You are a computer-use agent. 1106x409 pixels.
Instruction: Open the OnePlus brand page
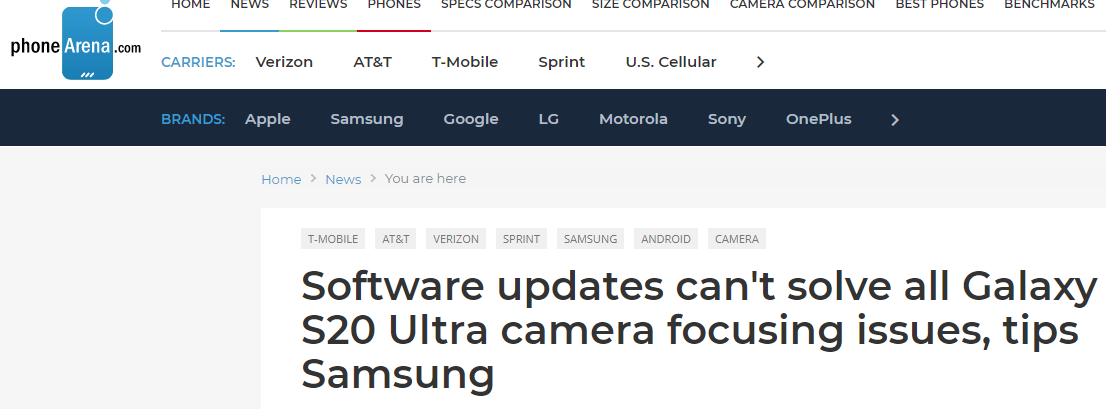click(819, 119)
